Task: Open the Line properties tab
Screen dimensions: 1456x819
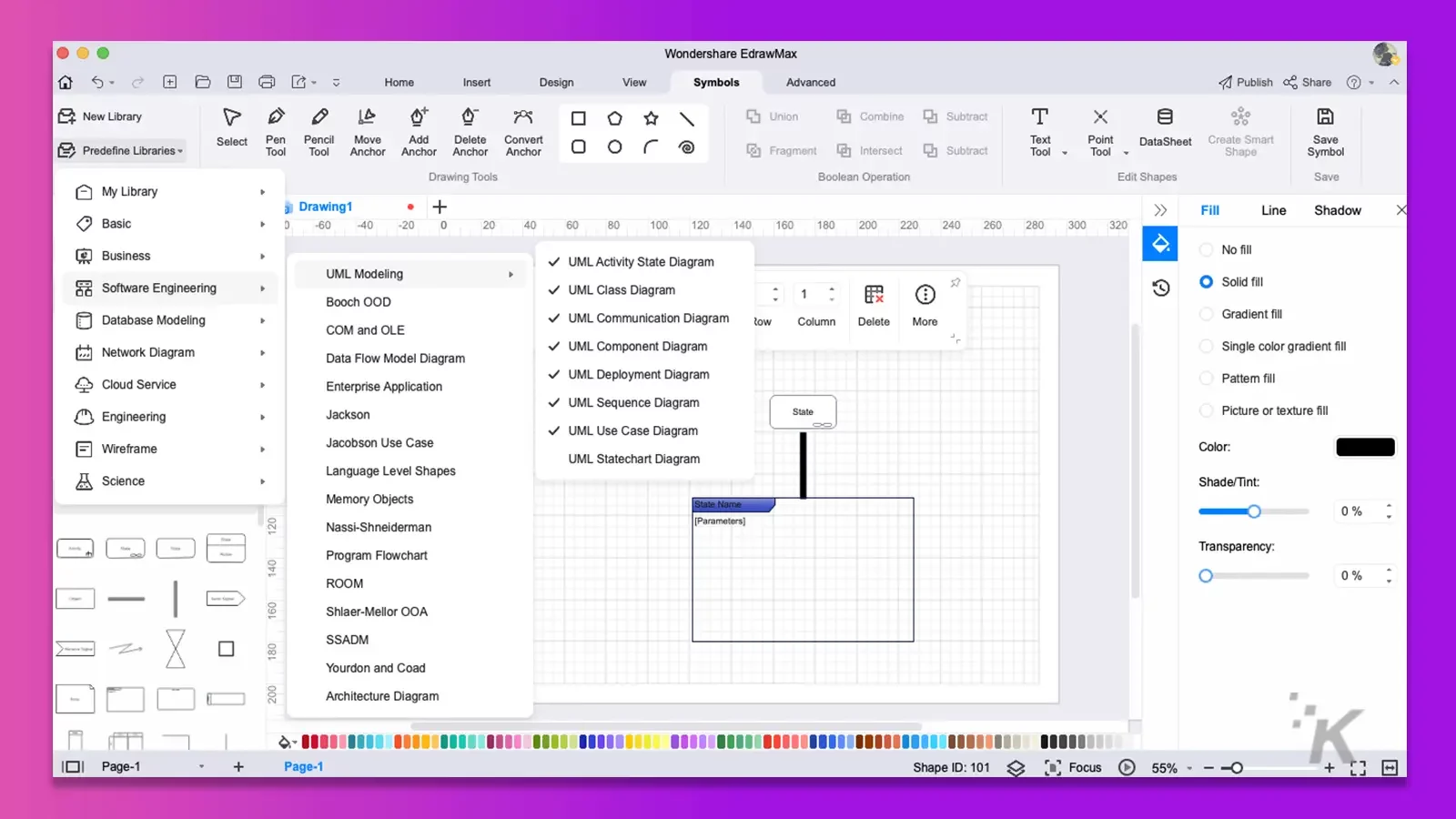Action: tap(1273, 210)
